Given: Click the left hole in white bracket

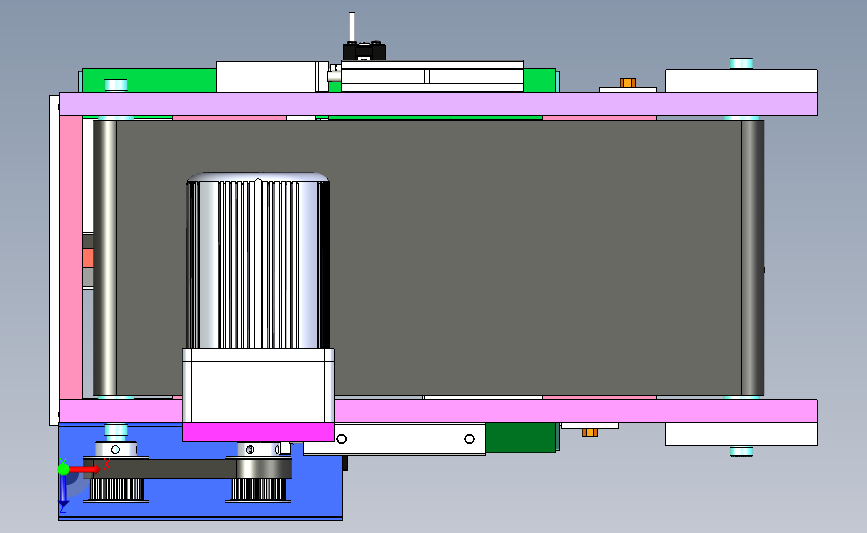Looking at the screenshot, I should click(x=342, y=439).
